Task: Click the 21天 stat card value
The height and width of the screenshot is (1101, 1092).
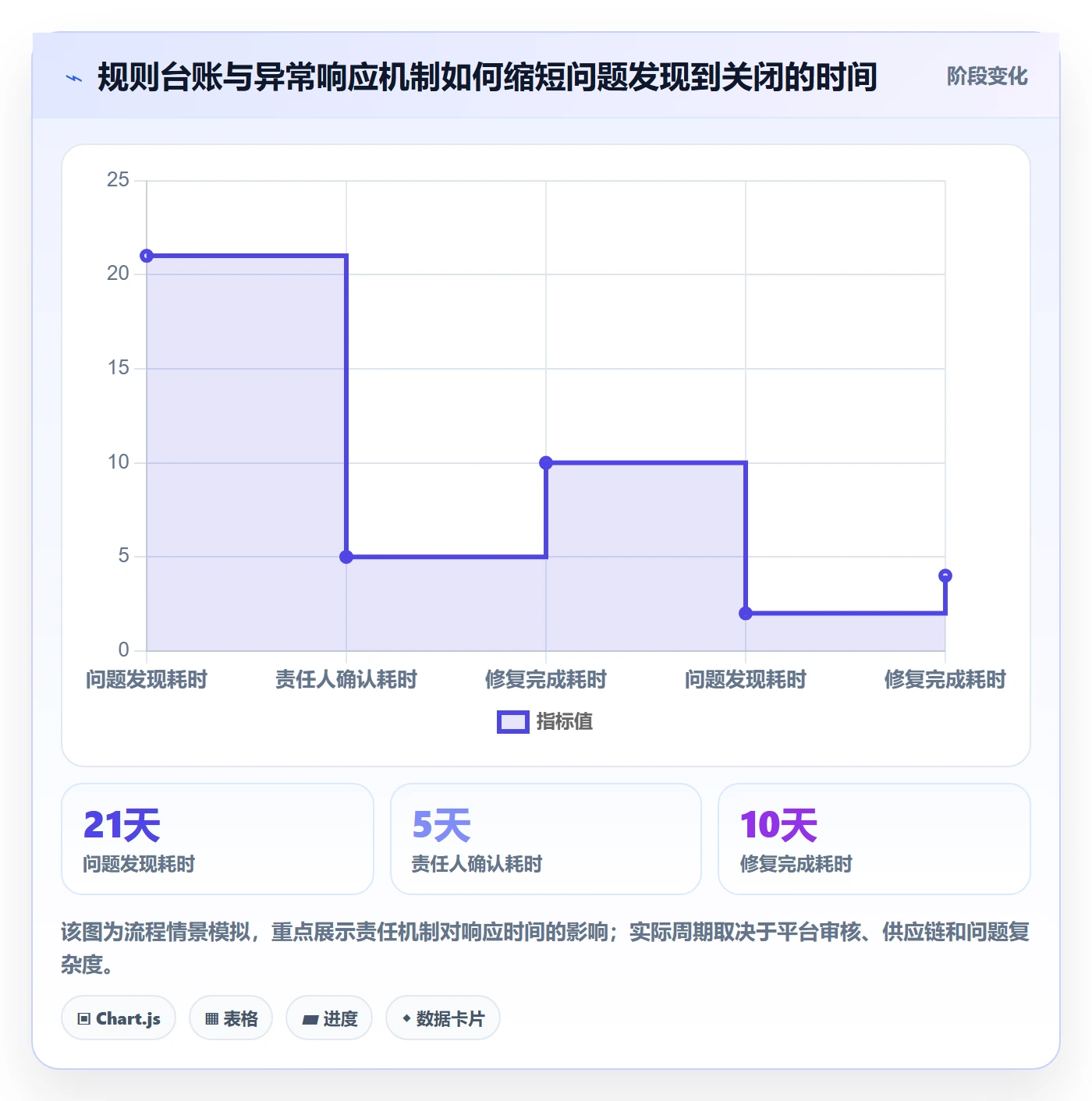Action: pyautogui.click(x=122, y=825)
